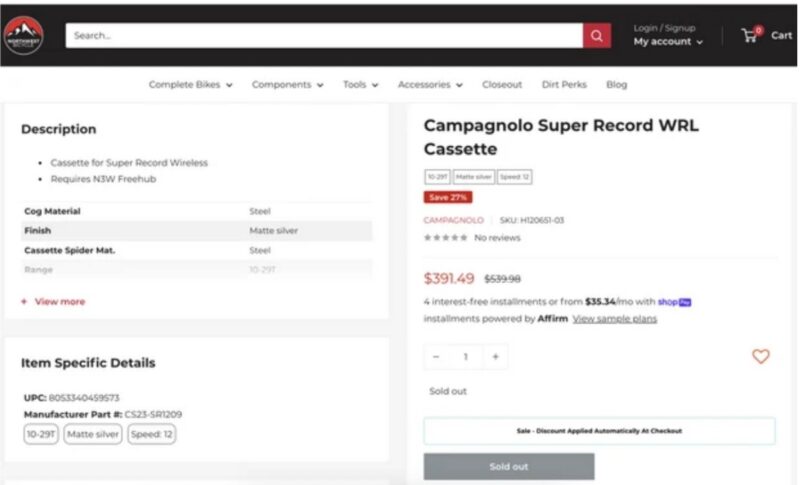Focus the Search input field
The image size is (800, 485).
(324, 36)
